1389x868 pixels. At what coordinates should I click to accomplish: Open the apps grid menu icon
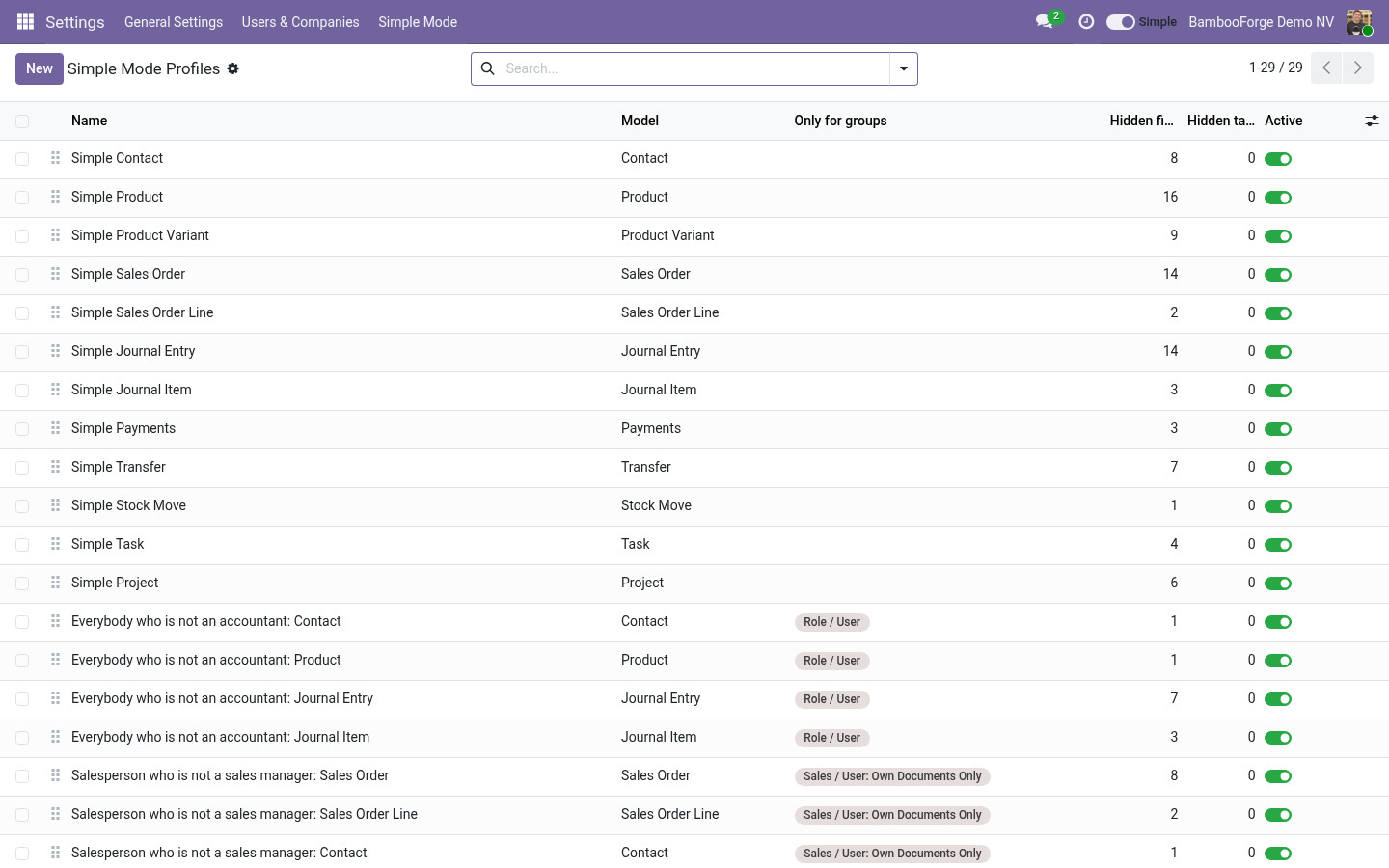tap(26, 21)
